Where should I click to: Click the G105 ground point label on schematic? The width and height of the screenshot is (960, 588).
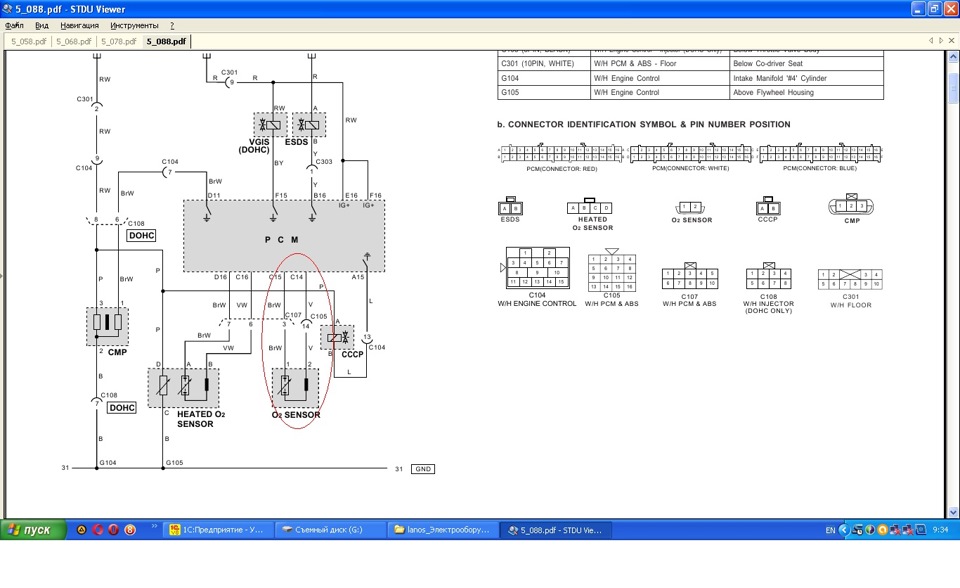[x=174, y=462]
